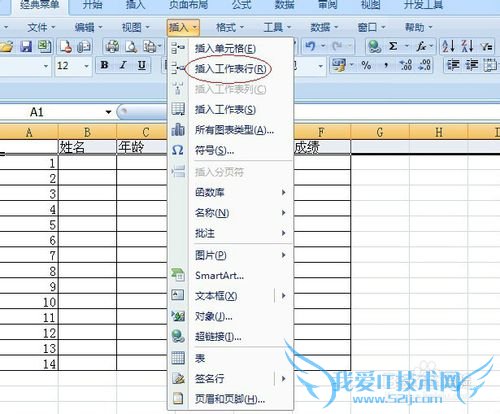Open the Undo history dropdown arrow
The image size is (500, 414).
coord(323,46)
